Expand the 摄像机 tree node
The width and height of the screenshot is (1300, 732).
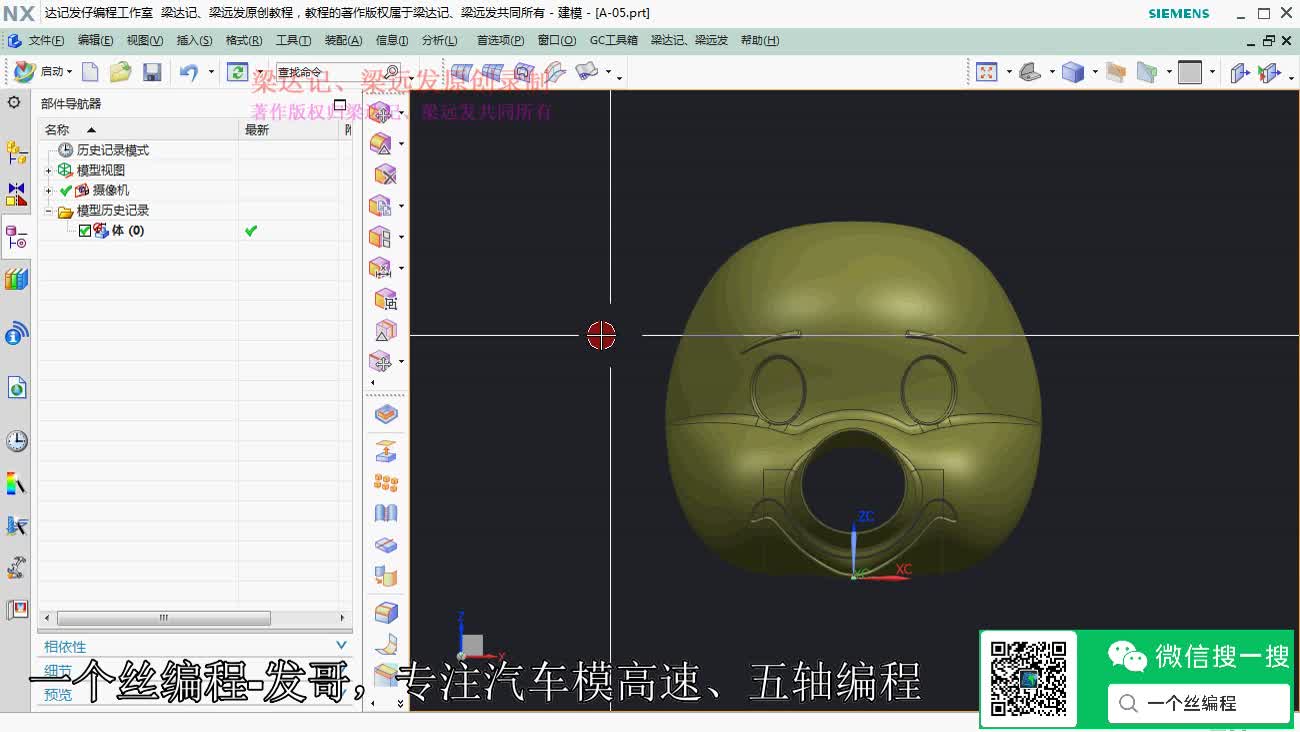point(48,190)
